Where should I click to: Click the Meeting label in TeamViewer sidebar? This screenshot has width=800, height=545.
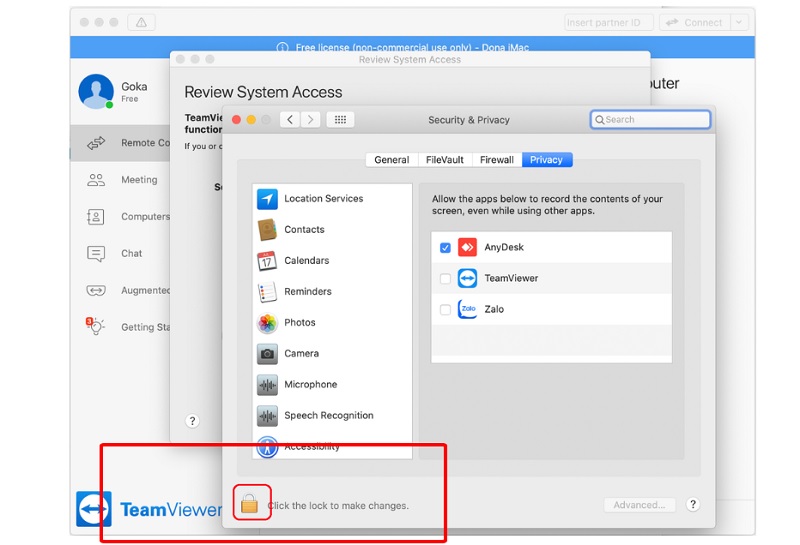pos(139,180)
